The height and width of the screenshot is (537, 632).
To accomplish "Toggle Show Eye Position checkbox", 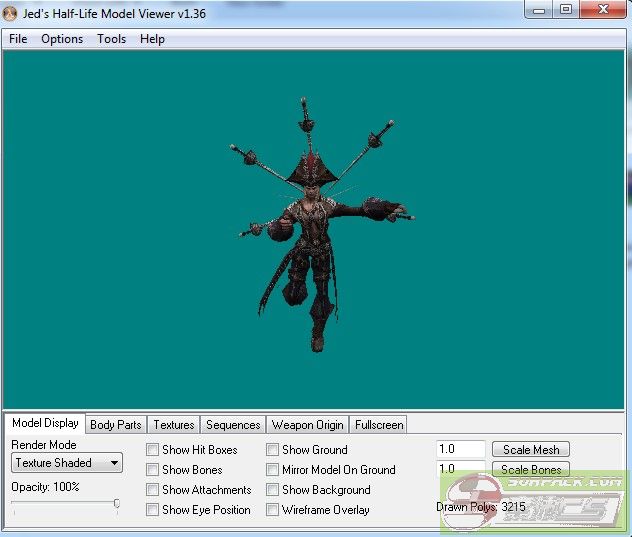I will (x=152, y=510).
